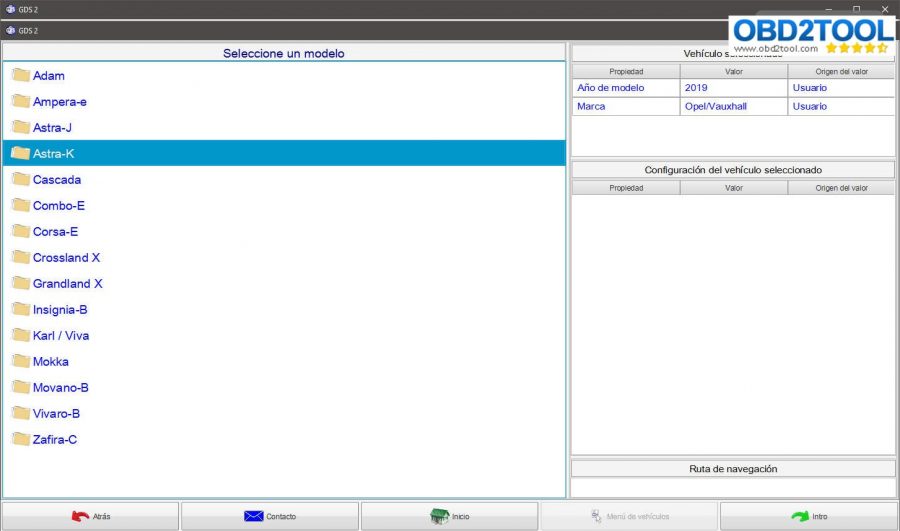The height and width of the screenshot is (531, 900).
Task: Select the Corsa-E model
Action: tap(55, 232)
